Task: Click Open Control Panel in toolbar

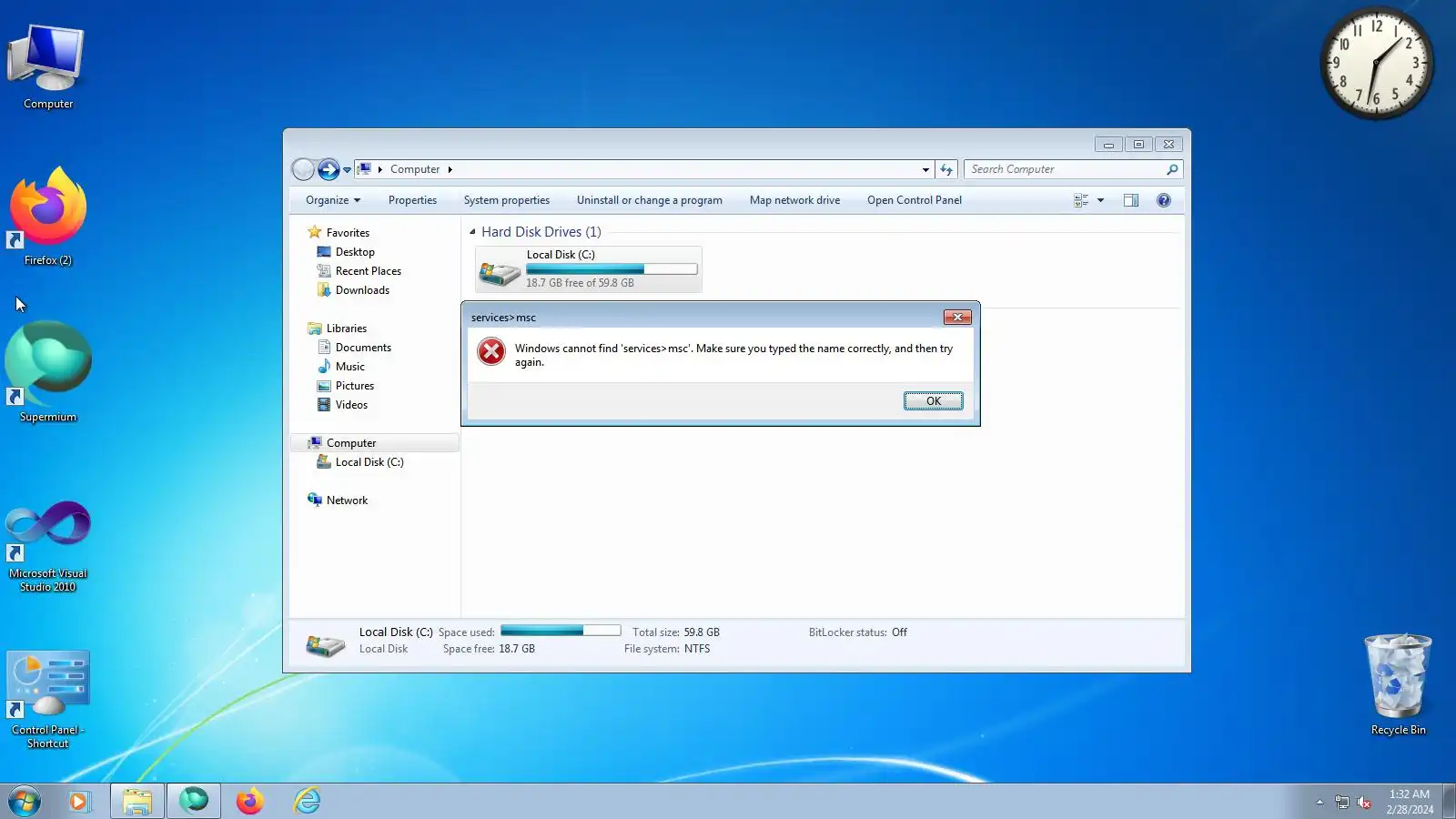Action: 915,200
